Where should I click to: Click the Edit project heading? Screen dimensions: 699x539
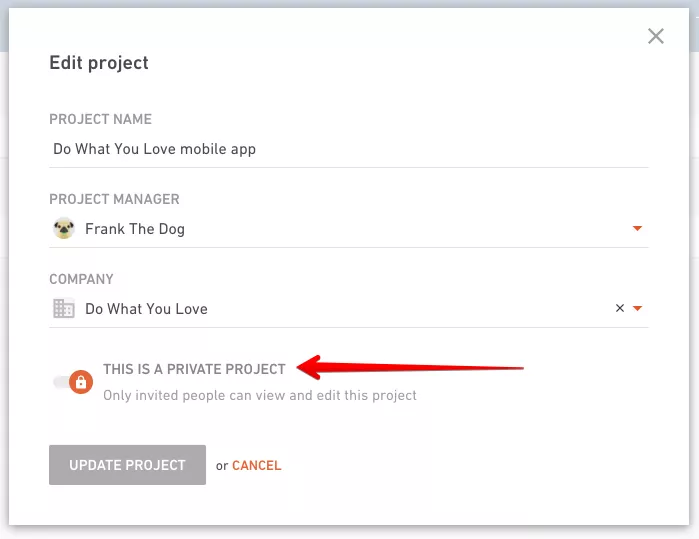click(99, 63)
